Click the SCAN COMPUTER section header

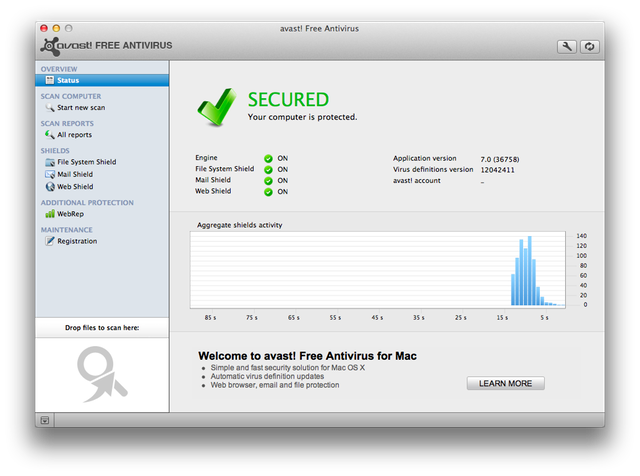[x=71, y=96]
